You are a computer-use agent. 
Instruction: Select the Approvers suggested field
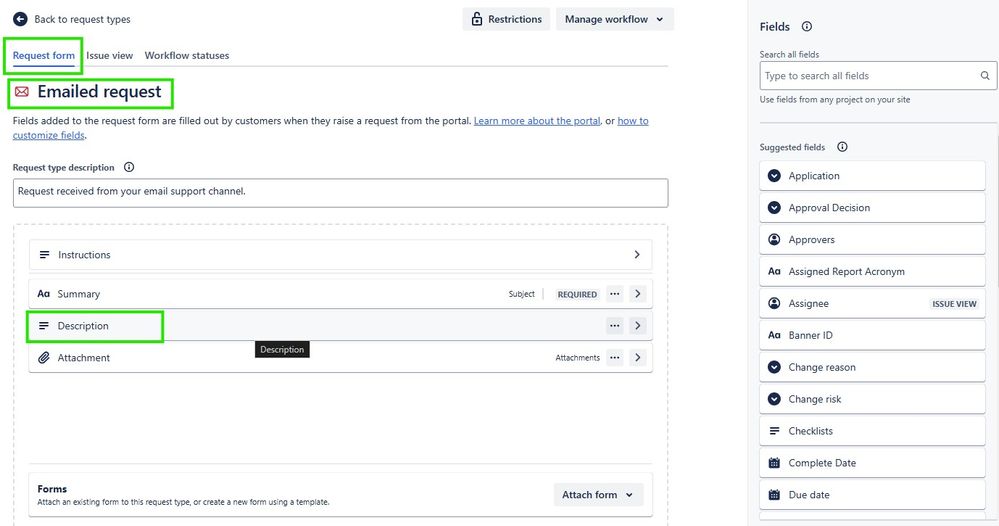pos(872,239)
